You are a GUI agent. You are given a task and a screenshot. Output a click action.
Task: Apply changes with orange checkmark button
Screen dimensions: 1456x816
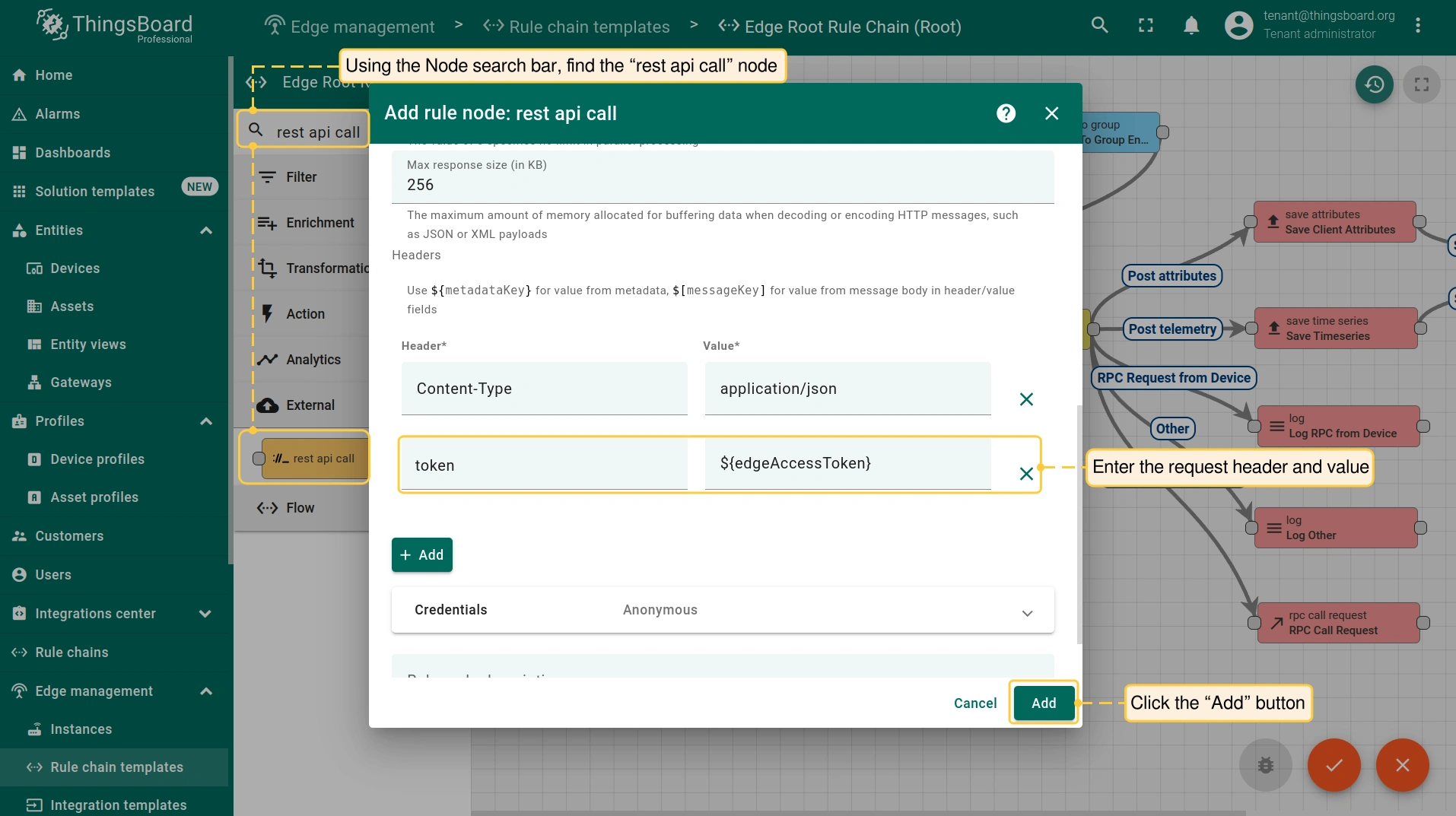click(1334, 765)
